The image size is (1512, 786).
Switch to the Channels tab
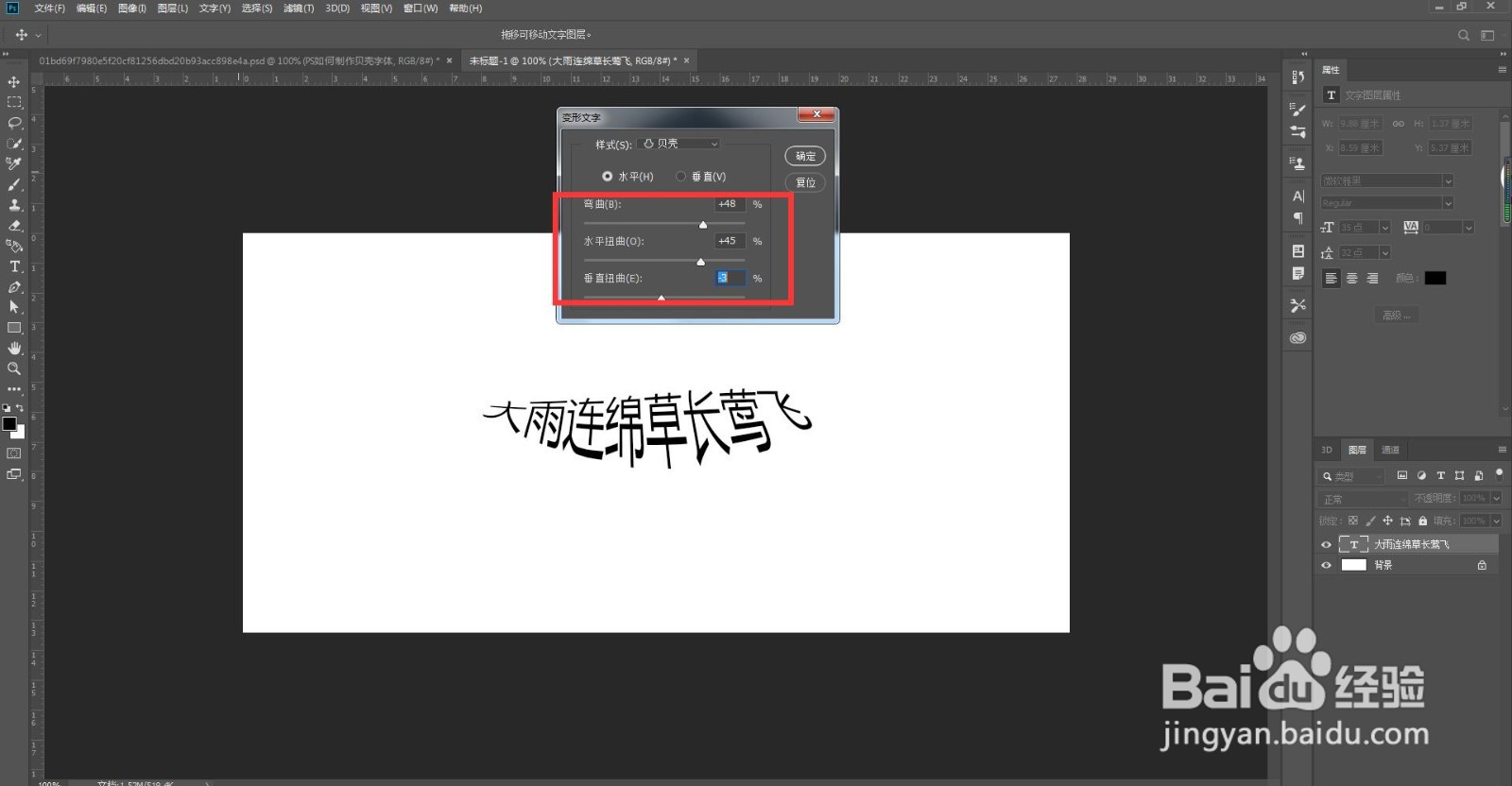(1390, 450)
